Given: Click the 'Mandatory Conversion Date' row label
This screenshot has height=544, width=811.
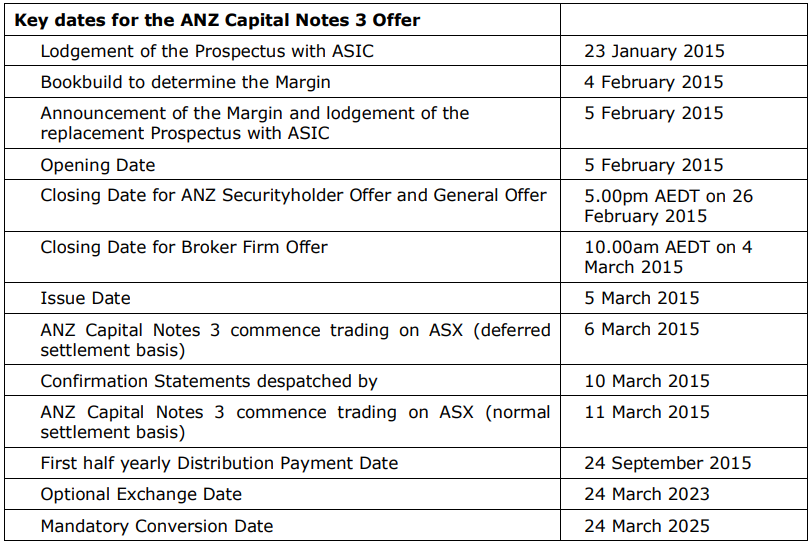Looking at the screenshot, I should click(x=156, y=526).
